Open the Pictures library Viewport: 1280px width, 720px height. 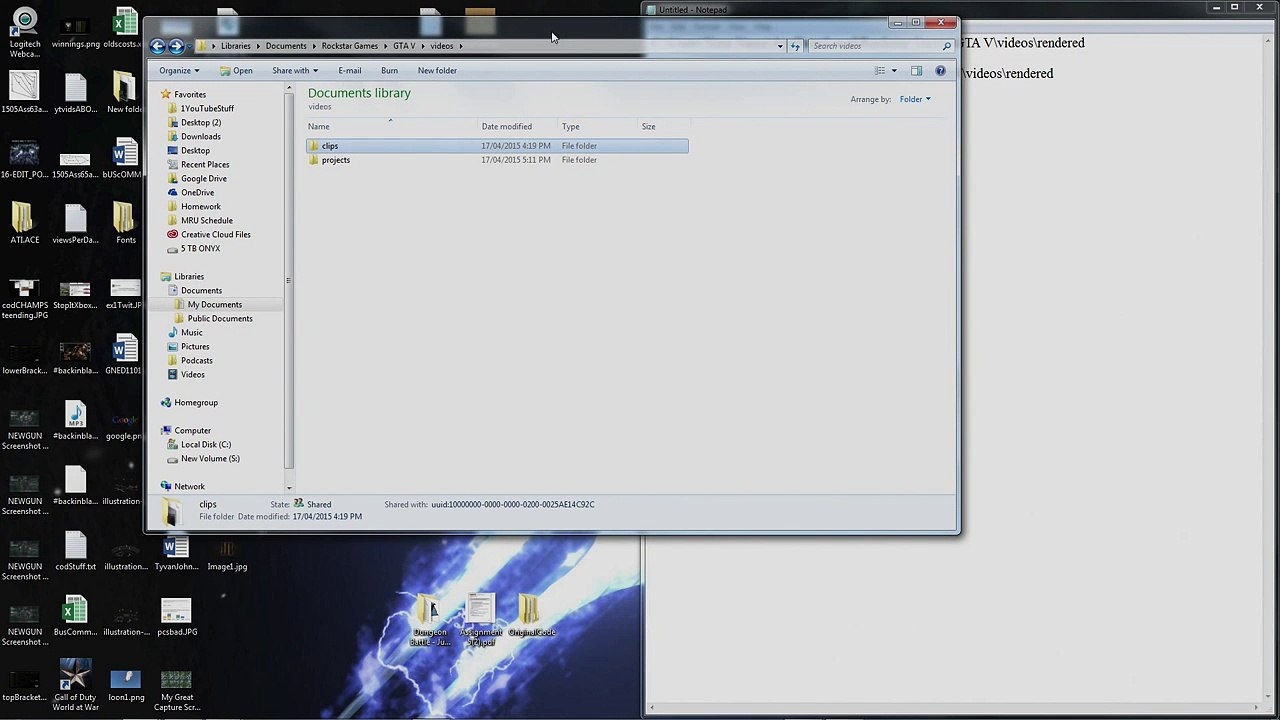pos(195,346)
